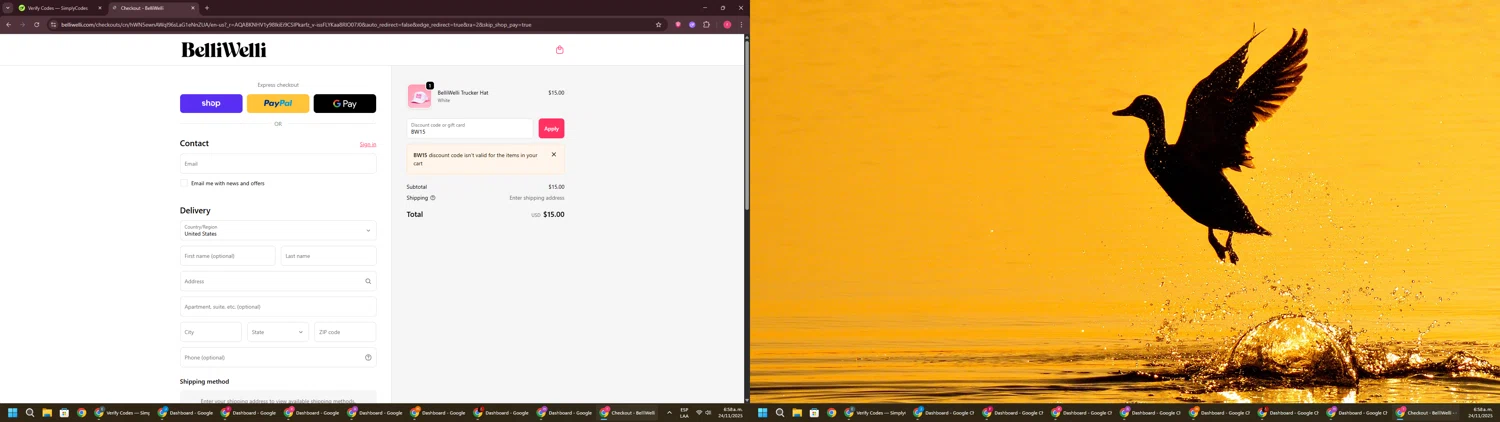The image size is (1500, 422).
Task: Apply the discount code
Action: click(x=551, y=128)
